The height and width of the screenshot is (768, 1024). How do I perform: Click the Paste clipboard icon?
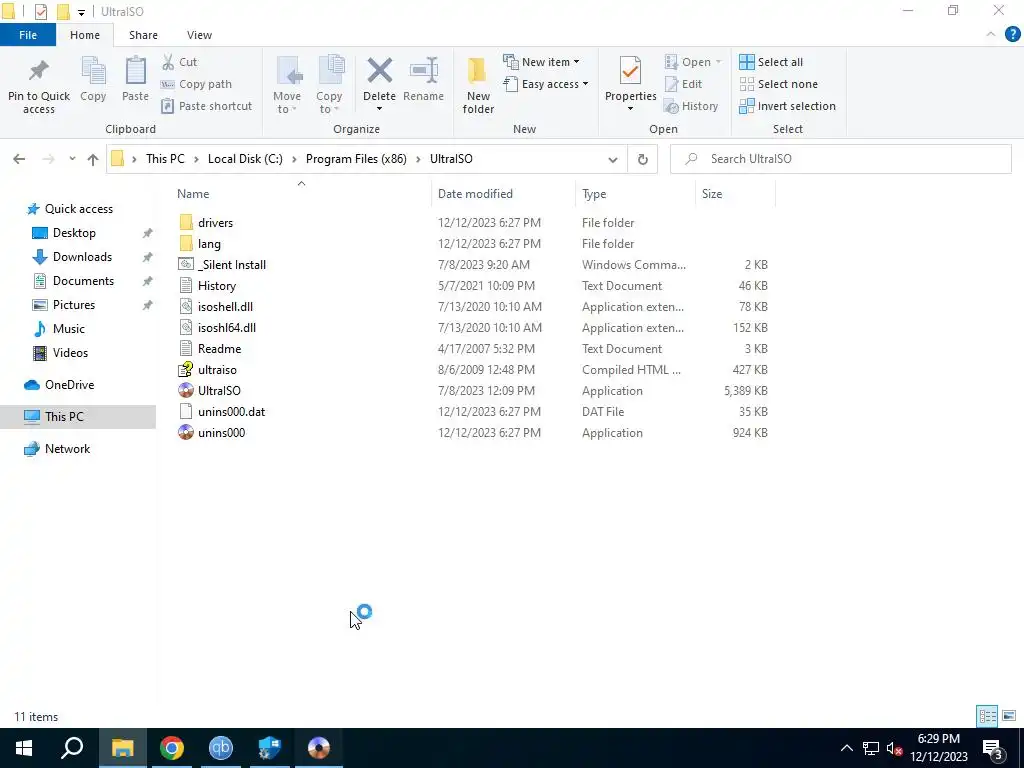pyautogui.click(x=135, y=71)
